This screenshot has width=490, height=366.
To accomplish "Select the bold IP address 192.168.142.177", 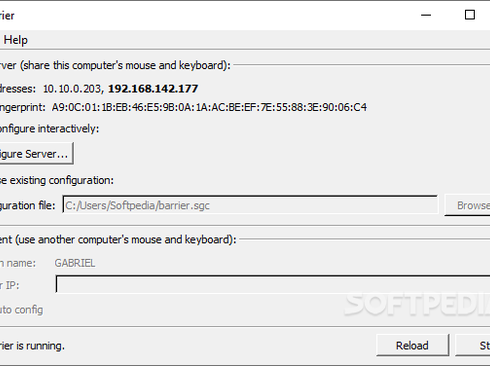I will pyautogui.click(x=153, y=89).
